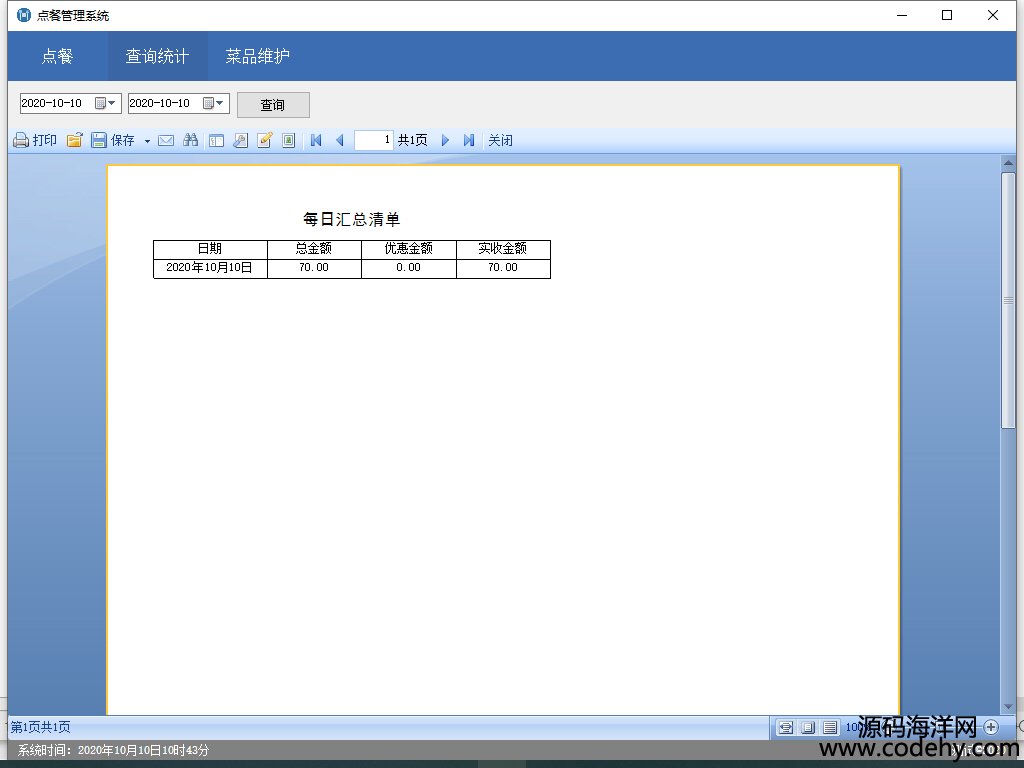Screen dimensions: 1024x768
Task: Toggle the outline panel icon in toolbar
Action: pos(216,141)
